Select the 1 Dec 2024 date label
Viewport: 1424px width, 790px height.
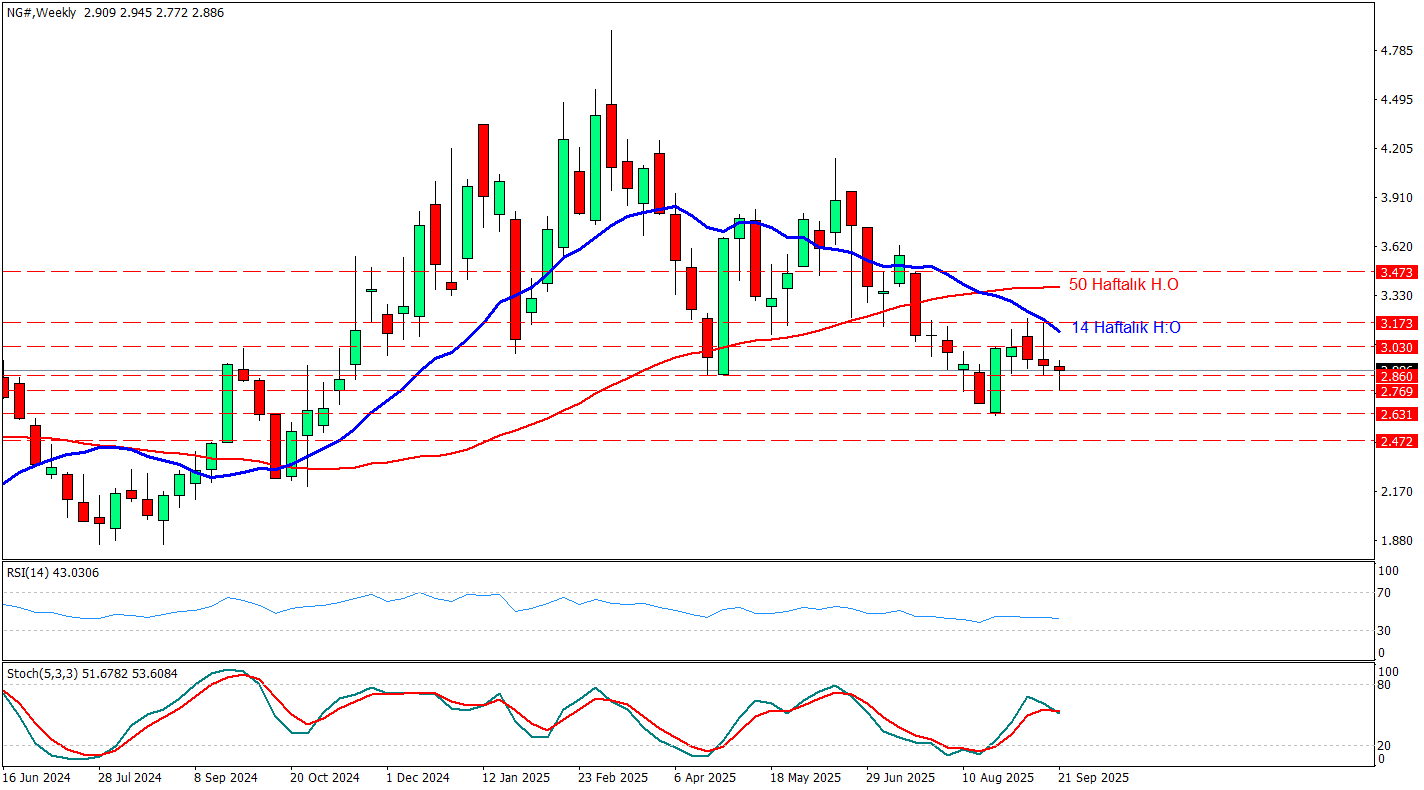417,777
